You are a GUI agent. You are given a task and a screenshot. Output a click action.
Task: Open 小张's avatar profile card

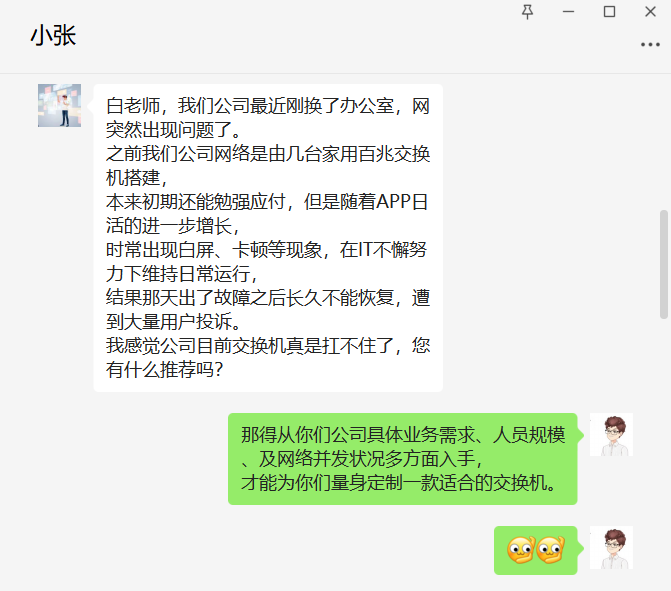59,105
